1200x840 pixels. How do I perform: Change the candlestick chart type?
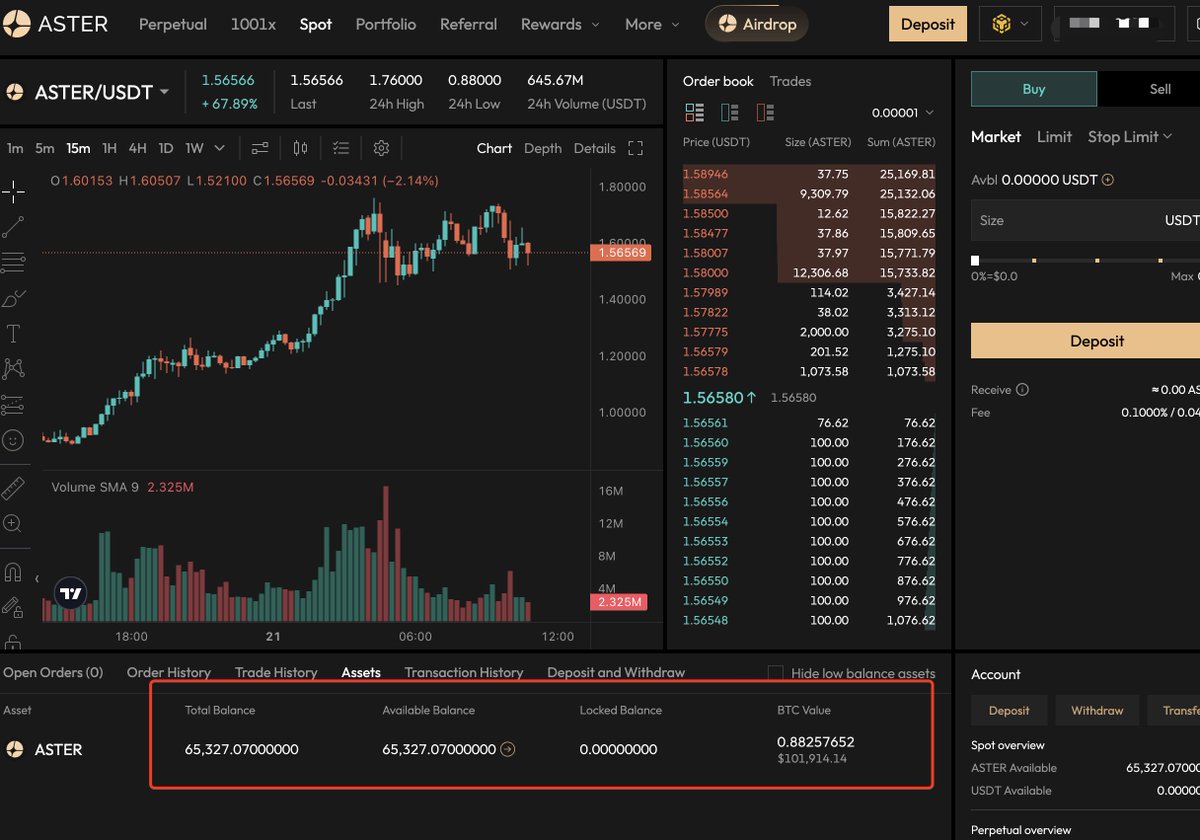click(300, 148)
